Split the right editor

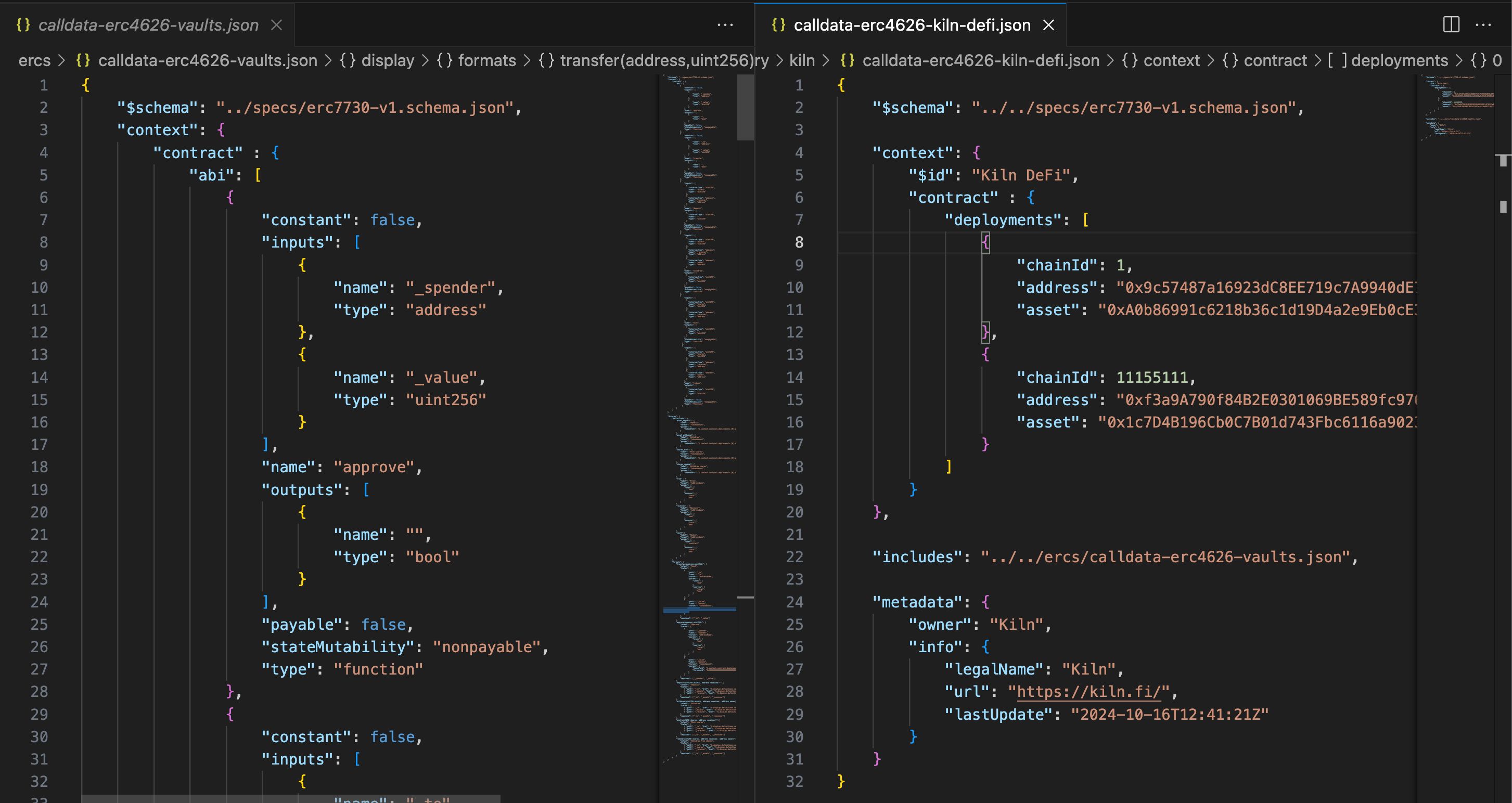(1451, 24)
